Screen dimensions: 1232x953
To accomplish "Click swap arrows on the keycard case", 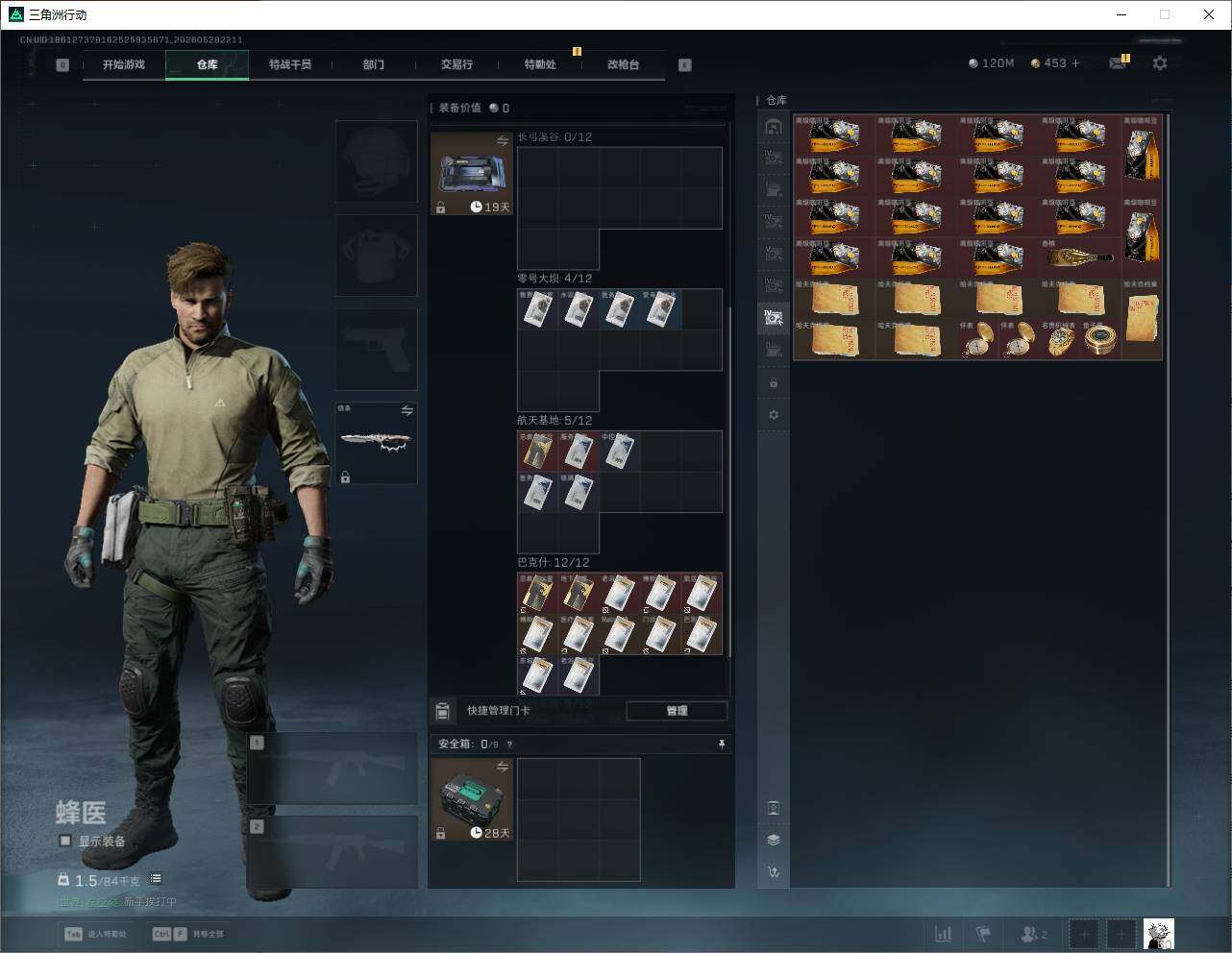I will point(502,141).
